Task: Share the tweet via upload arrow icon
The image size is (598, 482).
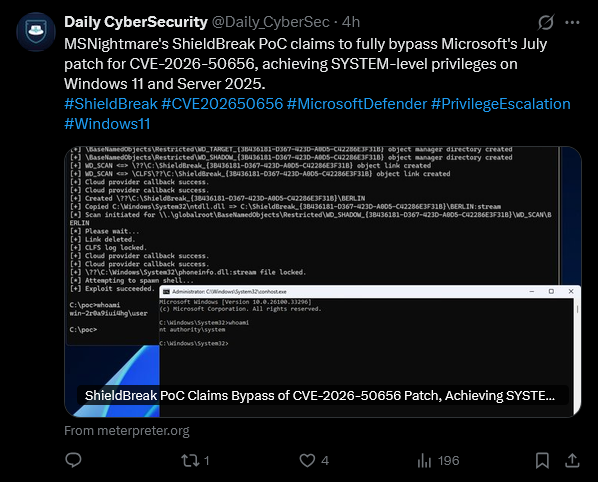Action: coord(572,460)
